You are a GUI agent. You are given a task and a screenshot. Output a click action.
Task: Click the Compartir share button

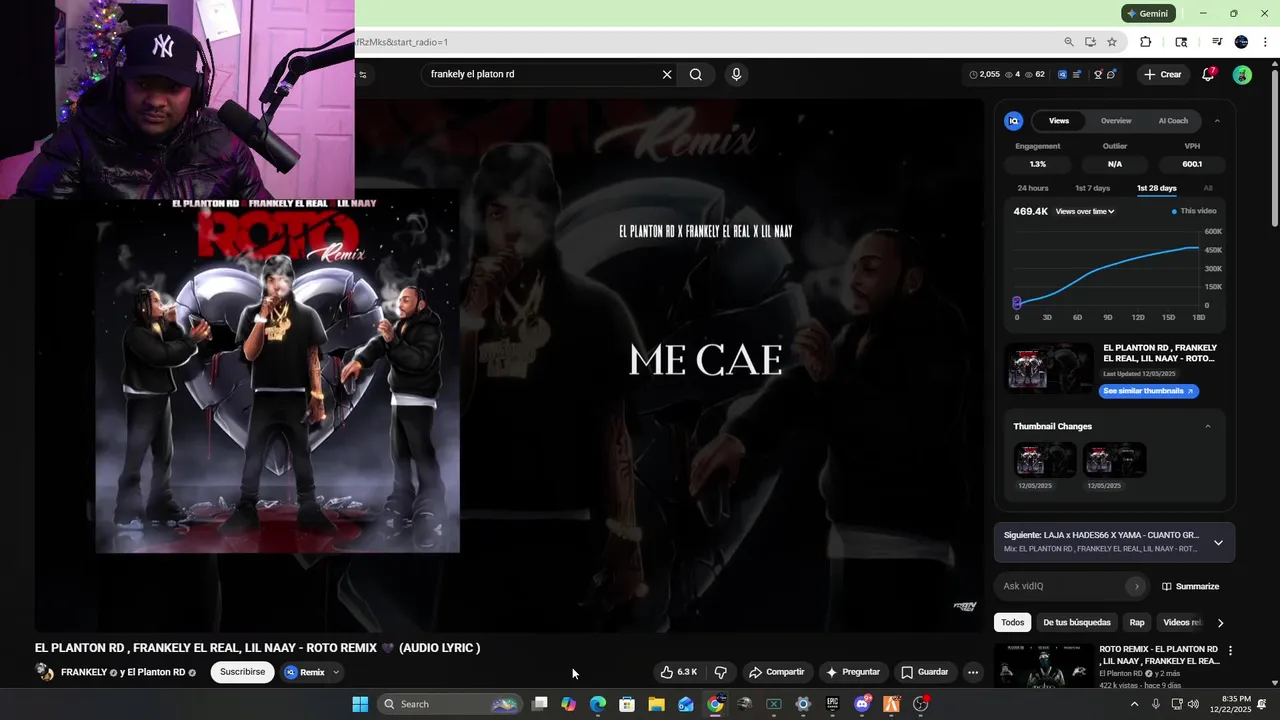(777, 672)
